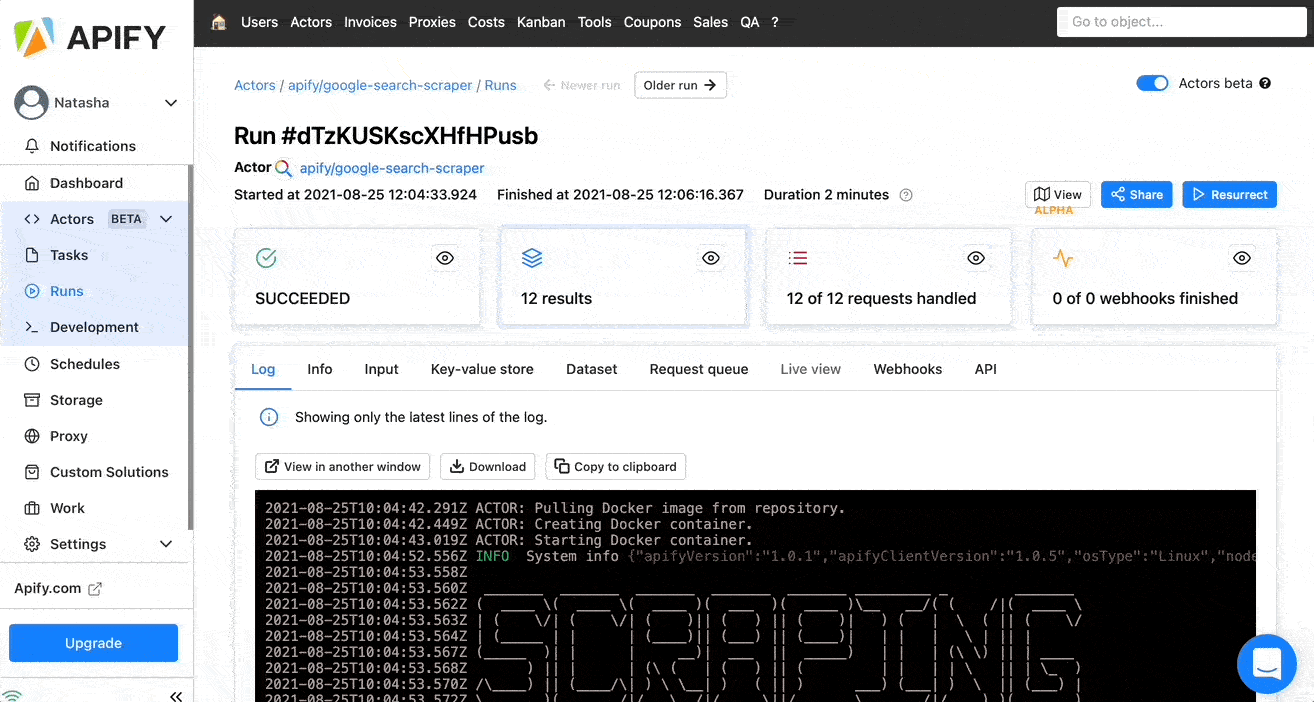The width and height of the screenshot is (1314, 702).
Task: Click the Resurrect button
Action: [x=1230, y=195]
